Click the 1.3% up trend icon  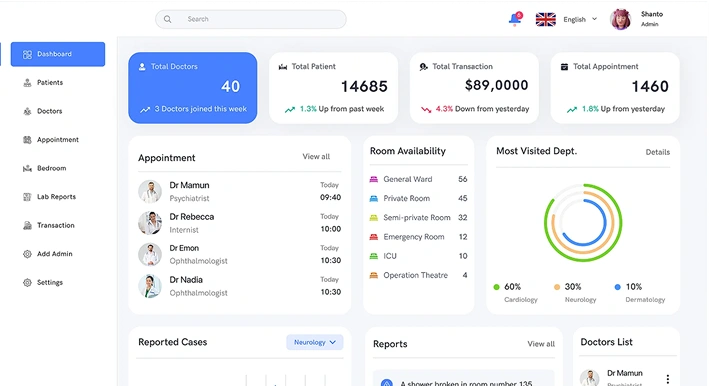[290, 109]
